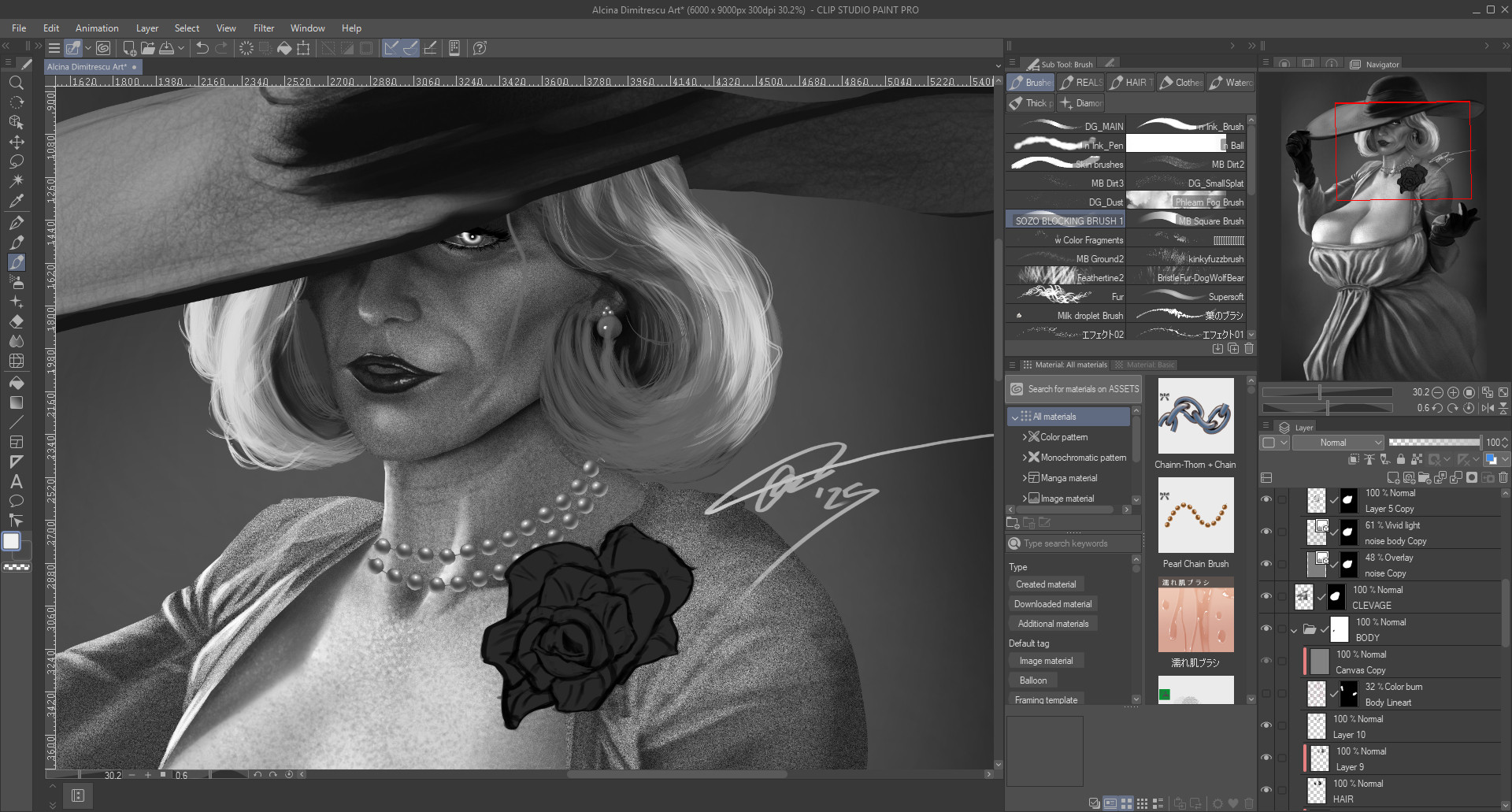
Task: Open the Layer menu
Action: pos(147,28)
